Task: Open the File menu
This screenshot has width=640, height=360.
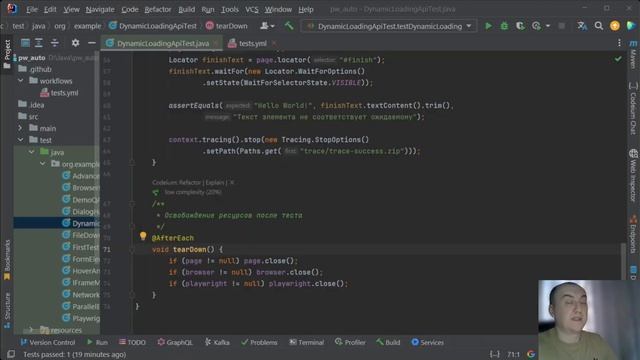Action: tap(31, 9)
